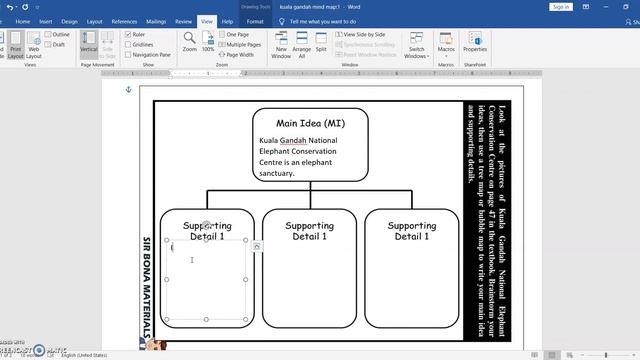Open the Drawing Tools Format tab
This screenshot has width=640, height=360.
(x=255, y=22)
